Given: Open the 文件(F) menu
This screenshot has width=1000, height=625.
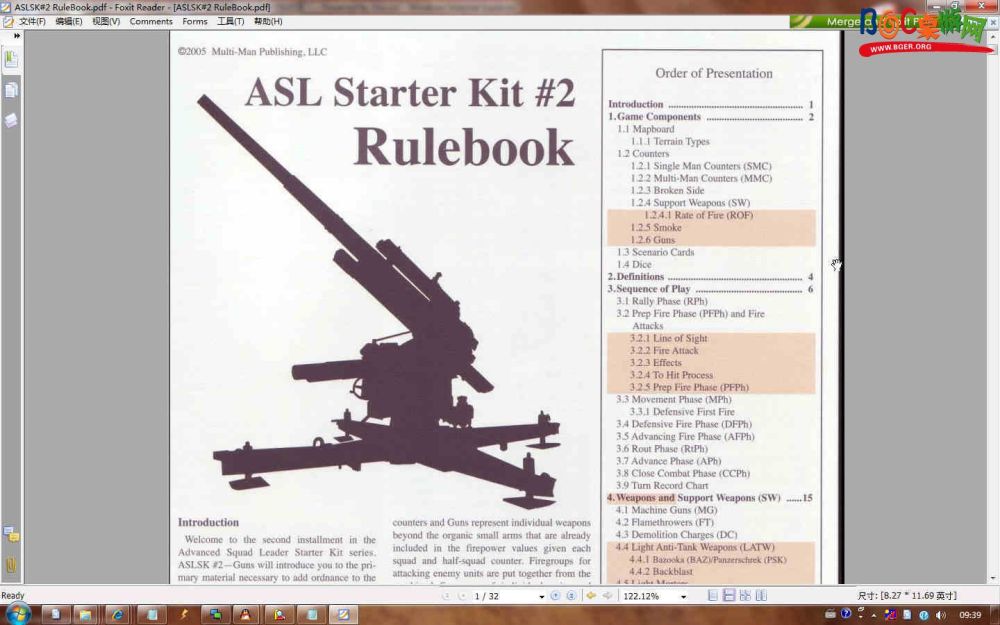Looking at the screenshot, I should (32, 21).
